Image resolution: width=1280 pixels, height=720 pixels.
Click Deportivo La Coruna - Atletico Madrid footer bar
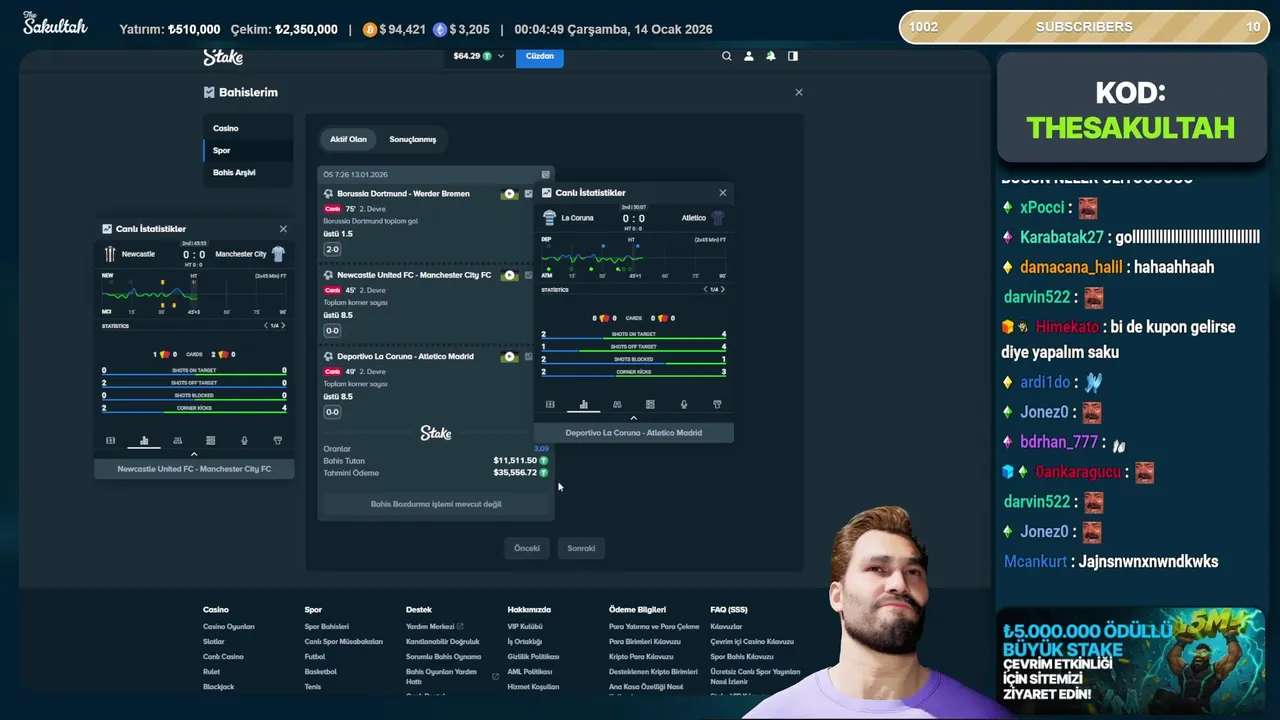point(633,433)
